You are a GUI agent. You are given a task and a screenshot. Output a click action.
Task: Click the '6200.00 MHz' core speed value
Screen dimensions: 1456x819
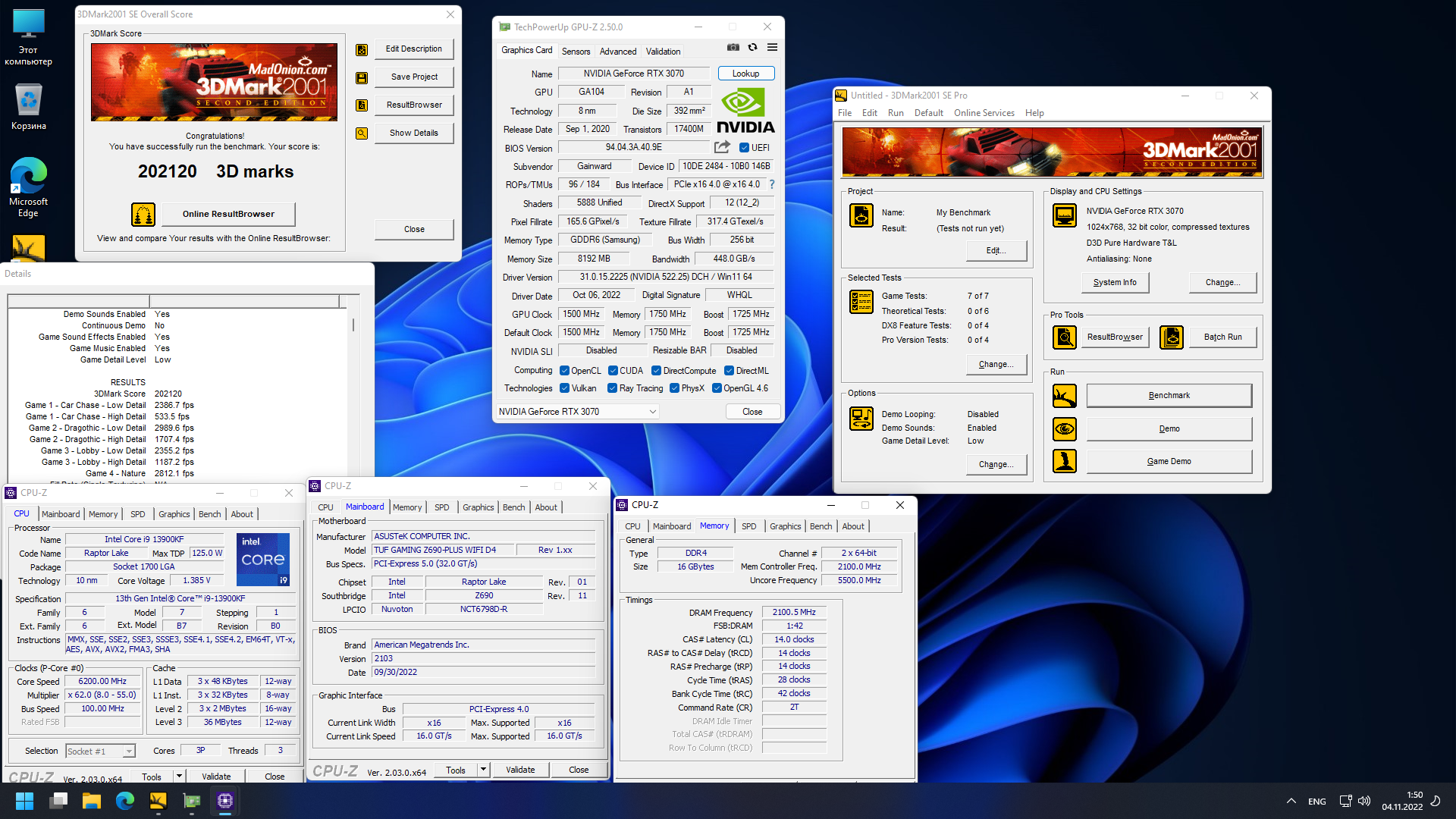point(102,682)
